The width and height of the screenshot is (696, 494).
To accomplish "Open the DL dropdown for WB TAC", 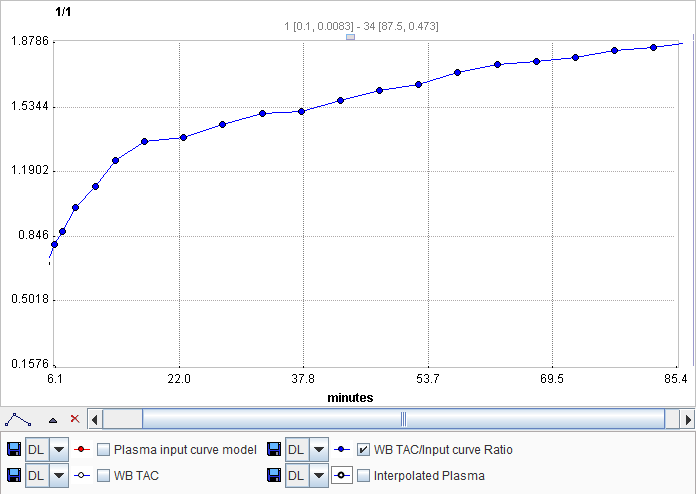I will pos(59,475).
